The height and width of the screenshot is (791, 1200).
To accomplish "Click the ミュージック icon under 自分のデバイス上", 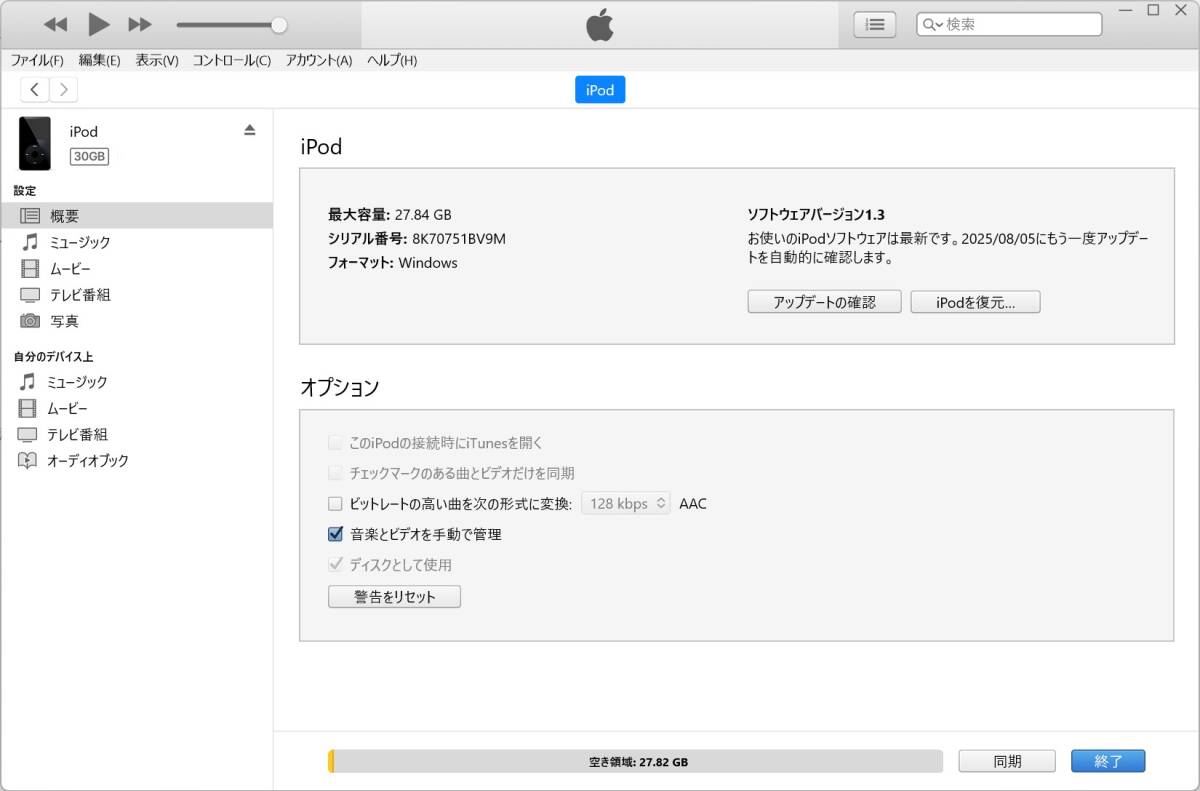I will tap(28, 382).
